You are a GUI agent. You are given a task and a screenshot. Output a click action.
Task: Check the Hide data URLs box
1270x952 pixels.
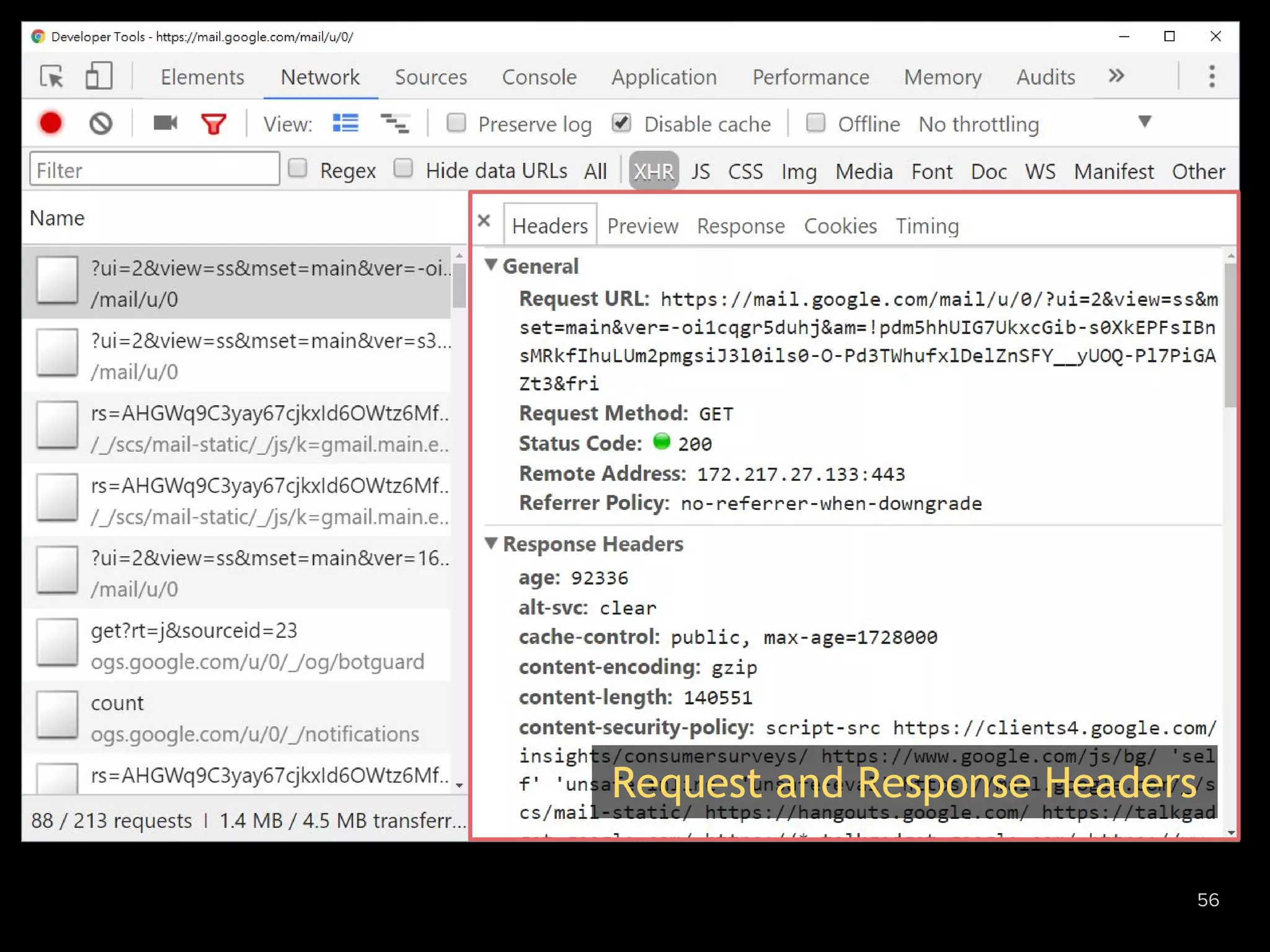tap(404, 168)
